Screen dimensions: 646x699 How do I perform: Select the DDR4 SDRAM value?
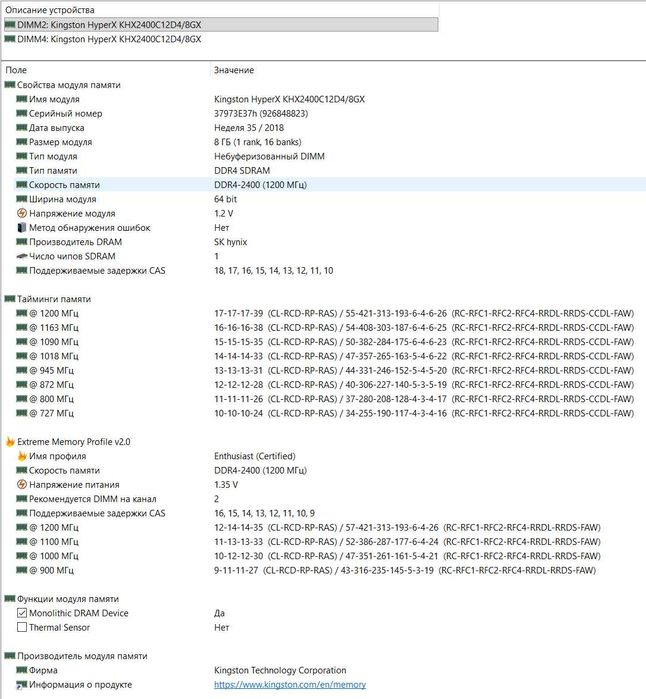click(242, 170)
